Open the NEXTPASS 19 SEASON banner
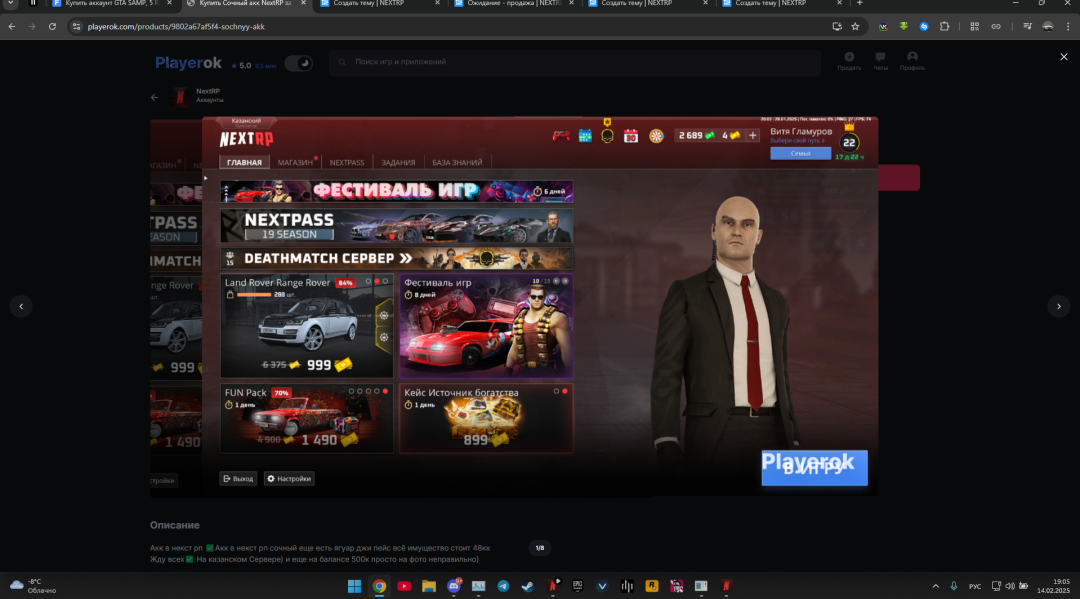Viewport: 1080px width, 599px height. tap(397, 226)
